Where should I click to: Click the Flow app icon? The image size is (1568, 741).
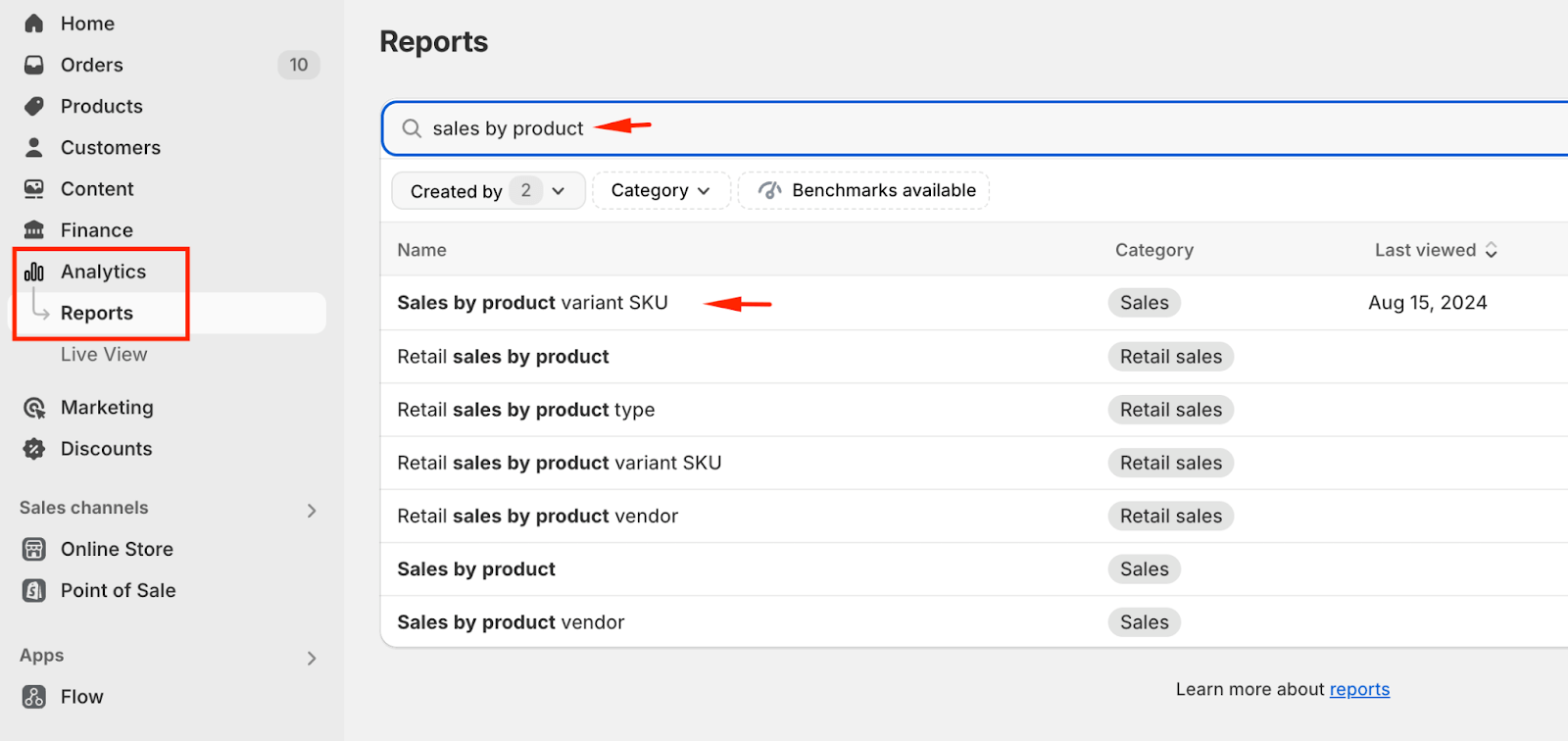(x=34, y=697)
